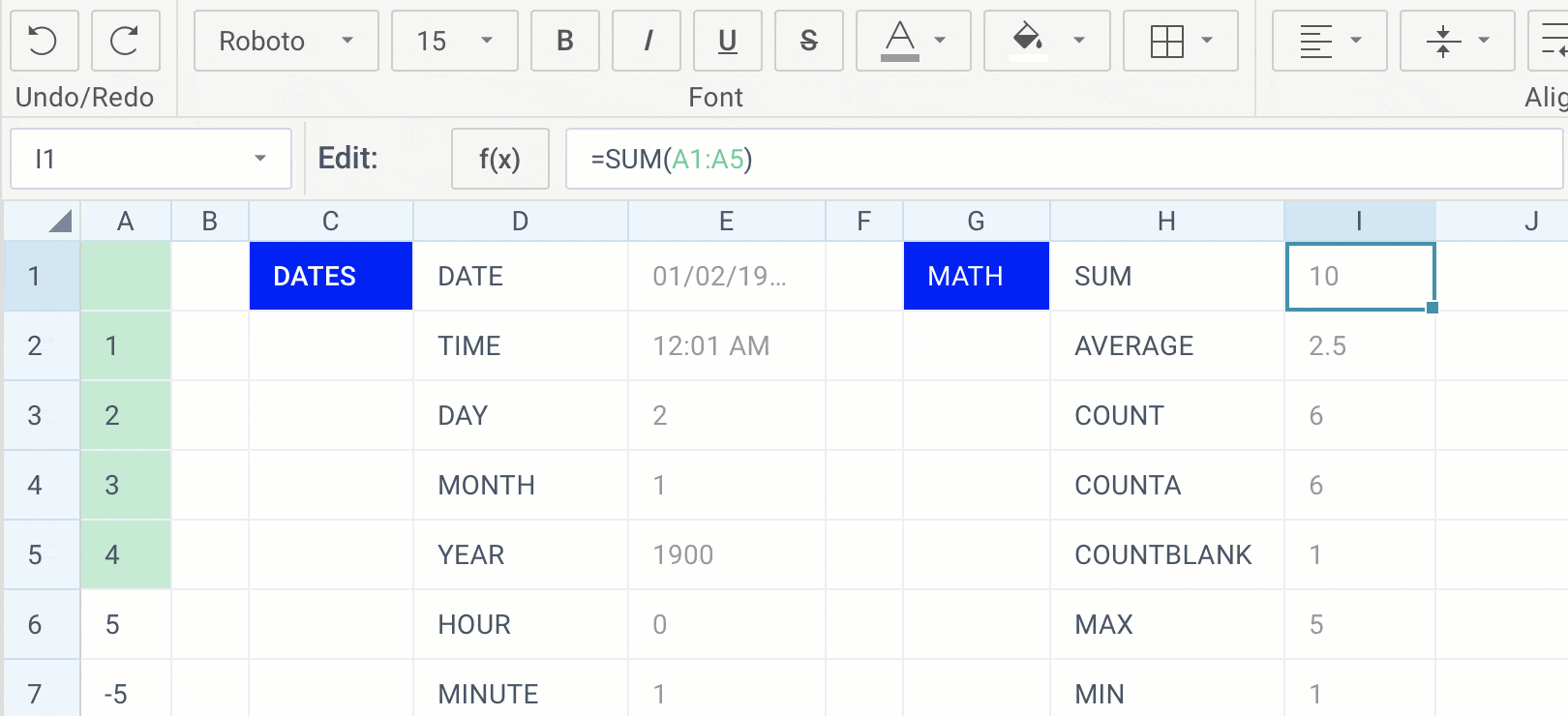Click the Redo arrow icon
This screenshot has width=1568, height=716.
point(125,41)
